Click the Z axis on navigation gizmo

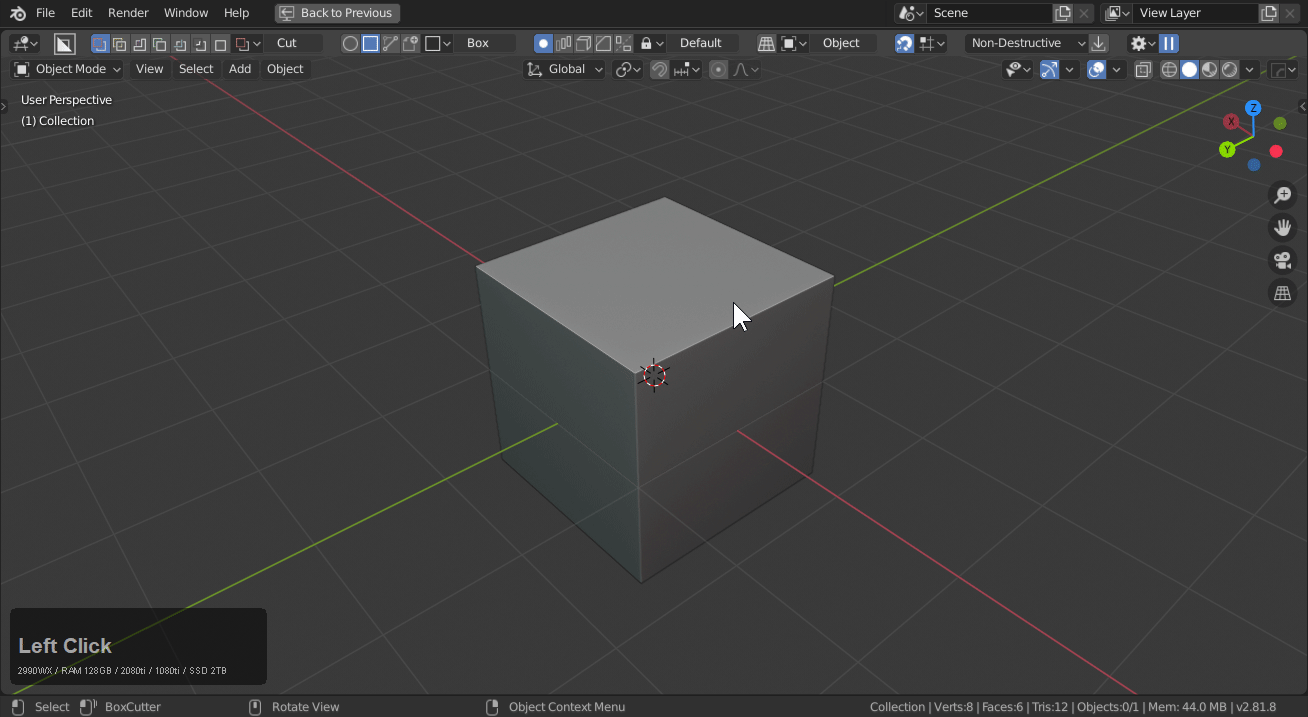click(x=1253, y=108)
